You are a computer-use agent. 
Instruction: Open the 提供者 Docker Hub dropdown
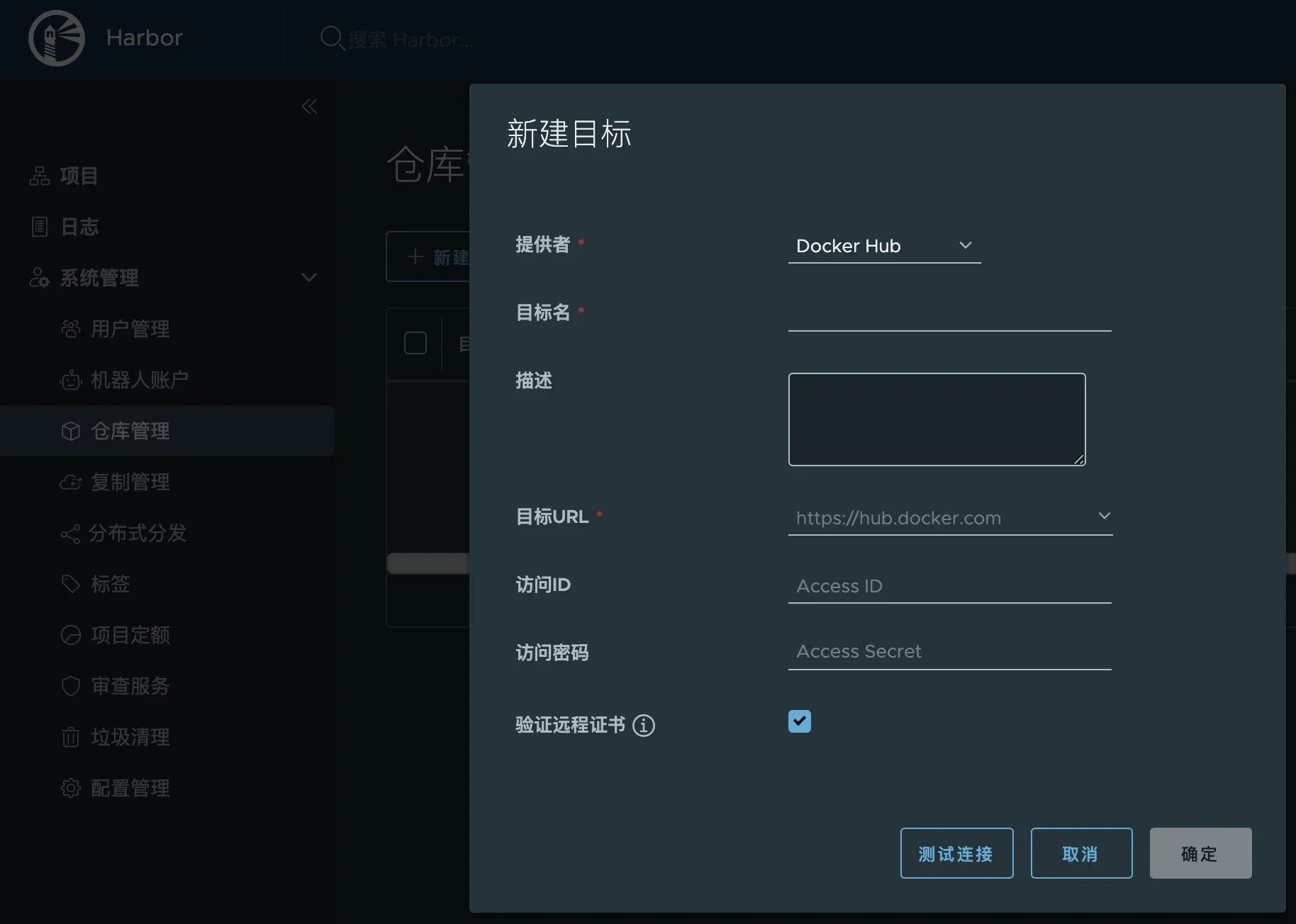coord(884,246)
